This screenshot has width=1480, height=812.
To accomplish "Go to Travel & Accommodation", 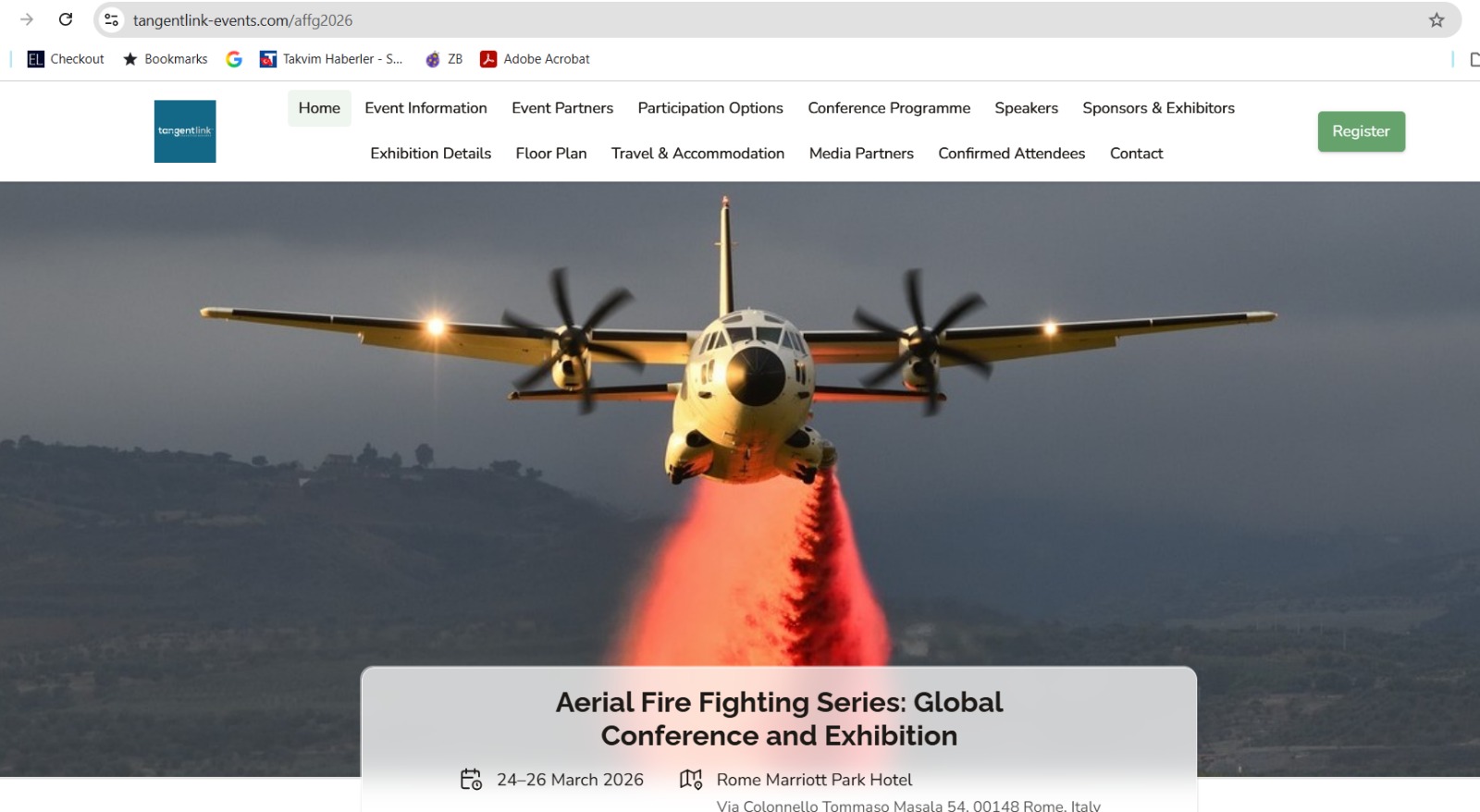I will point(697,154).
